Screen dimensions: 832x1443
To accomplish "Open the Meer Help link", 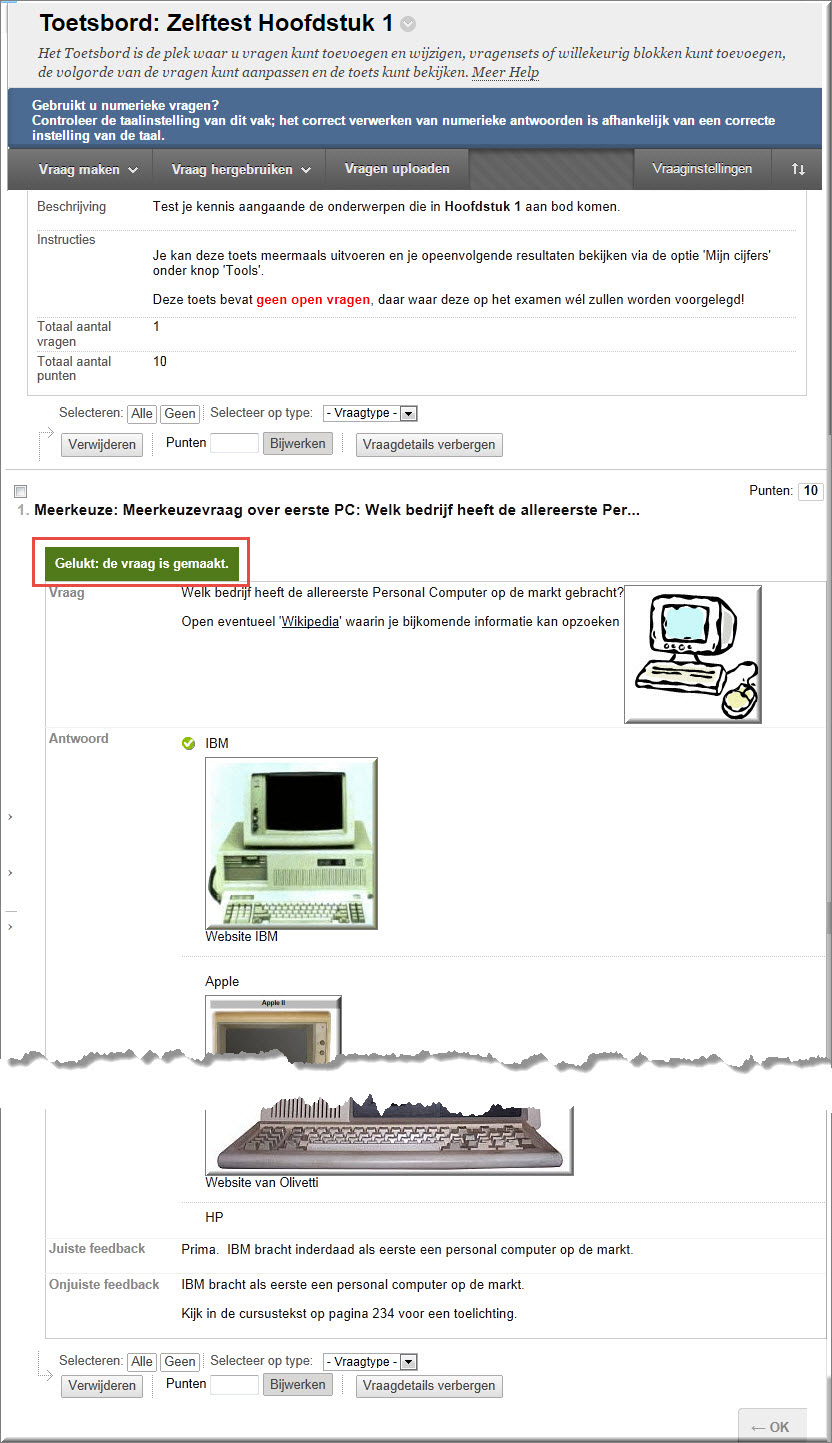I will [x=505, y=72].
